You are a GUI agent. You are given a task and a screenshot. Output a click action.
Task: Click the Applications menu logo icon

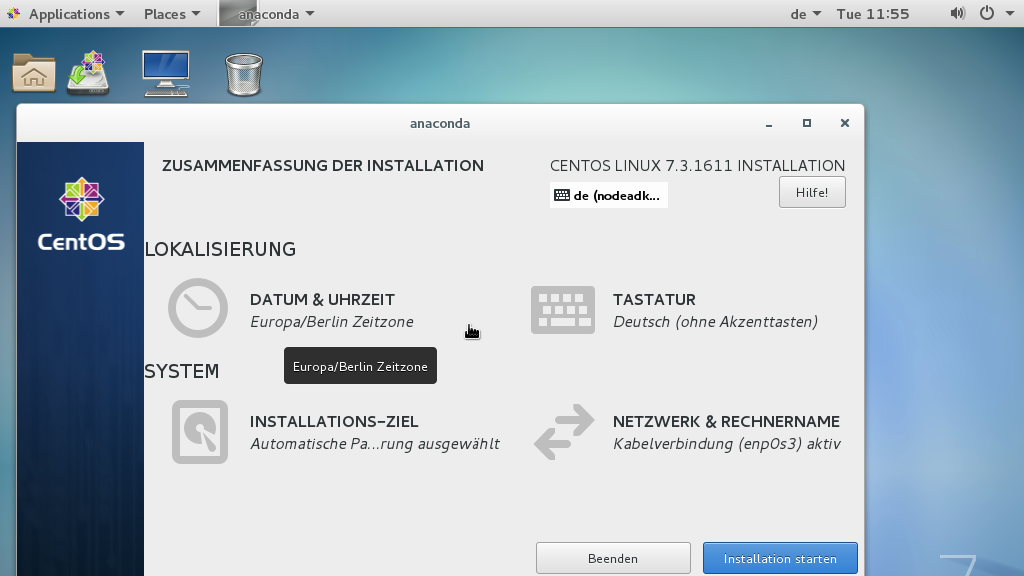[x=14, y=14]
